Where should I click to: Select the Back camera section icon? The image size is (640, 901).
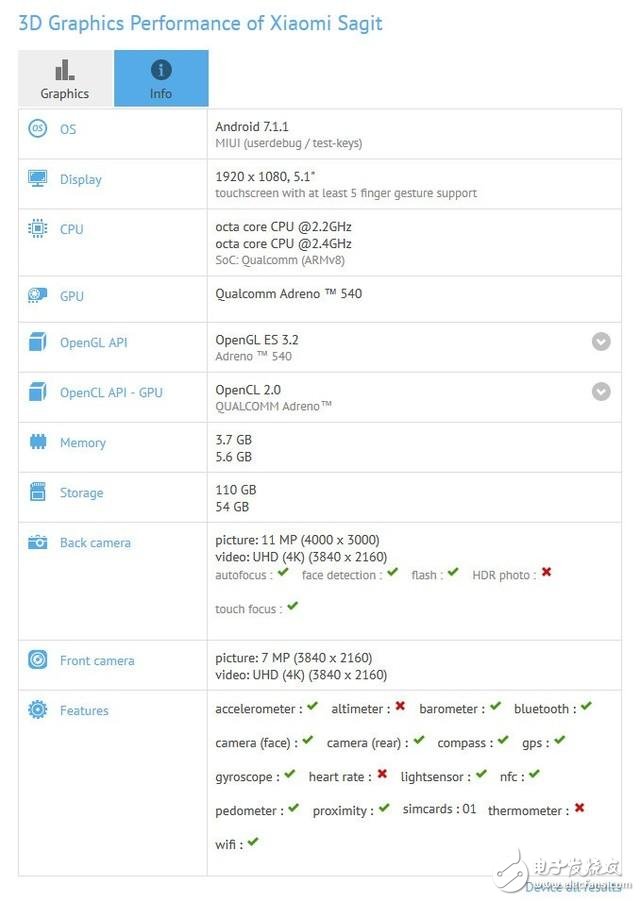tap(37, 542)
